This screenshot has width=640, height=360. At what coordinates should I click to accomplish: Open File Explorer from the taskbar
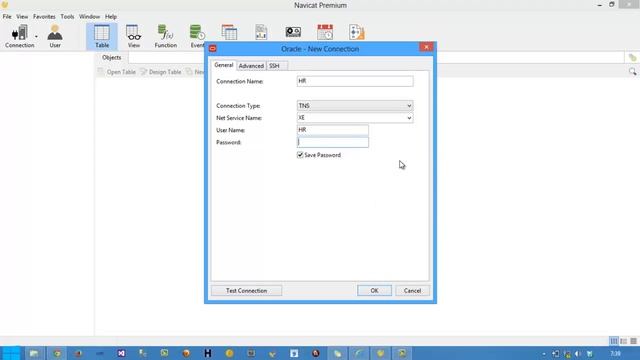pos(34,353)
